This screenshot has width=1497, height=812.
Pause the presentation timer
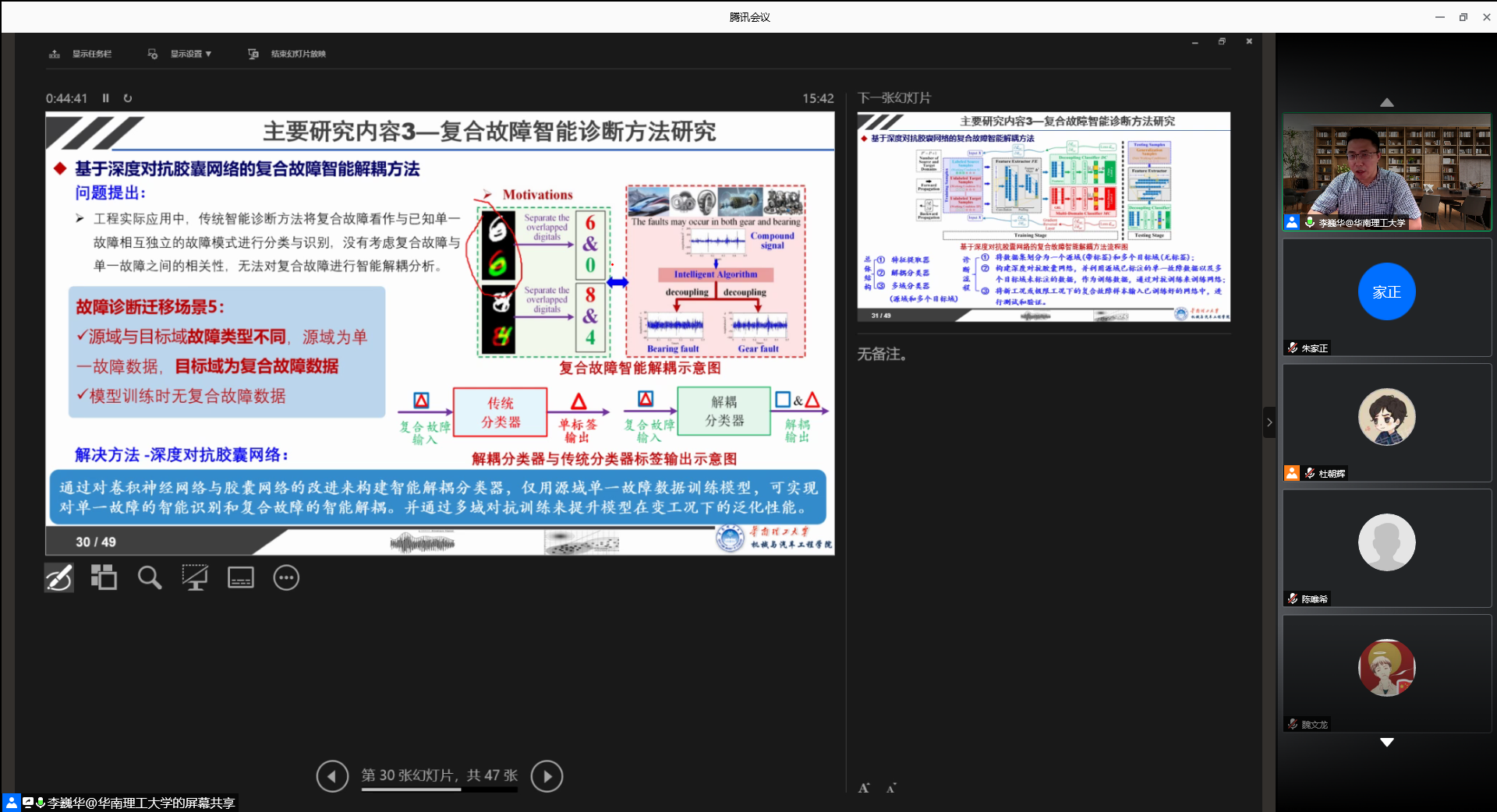click(x=106, y=98)
